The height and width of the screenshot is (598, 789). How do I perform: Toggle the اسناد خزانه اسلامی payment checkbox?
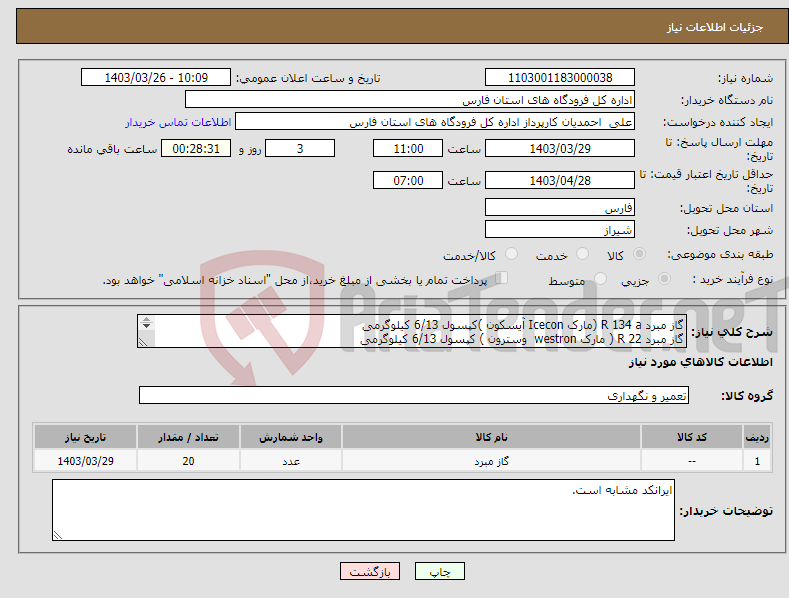click(x=502, y=277)
